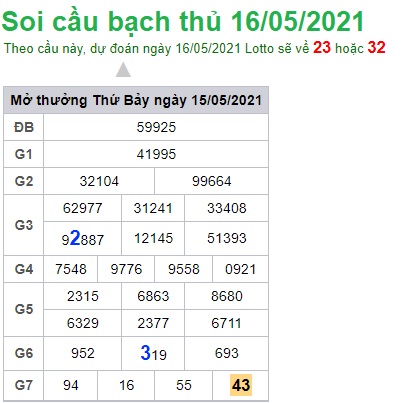403x403 pixels.
Task: Click G2 number 99664
Action: 211,181
